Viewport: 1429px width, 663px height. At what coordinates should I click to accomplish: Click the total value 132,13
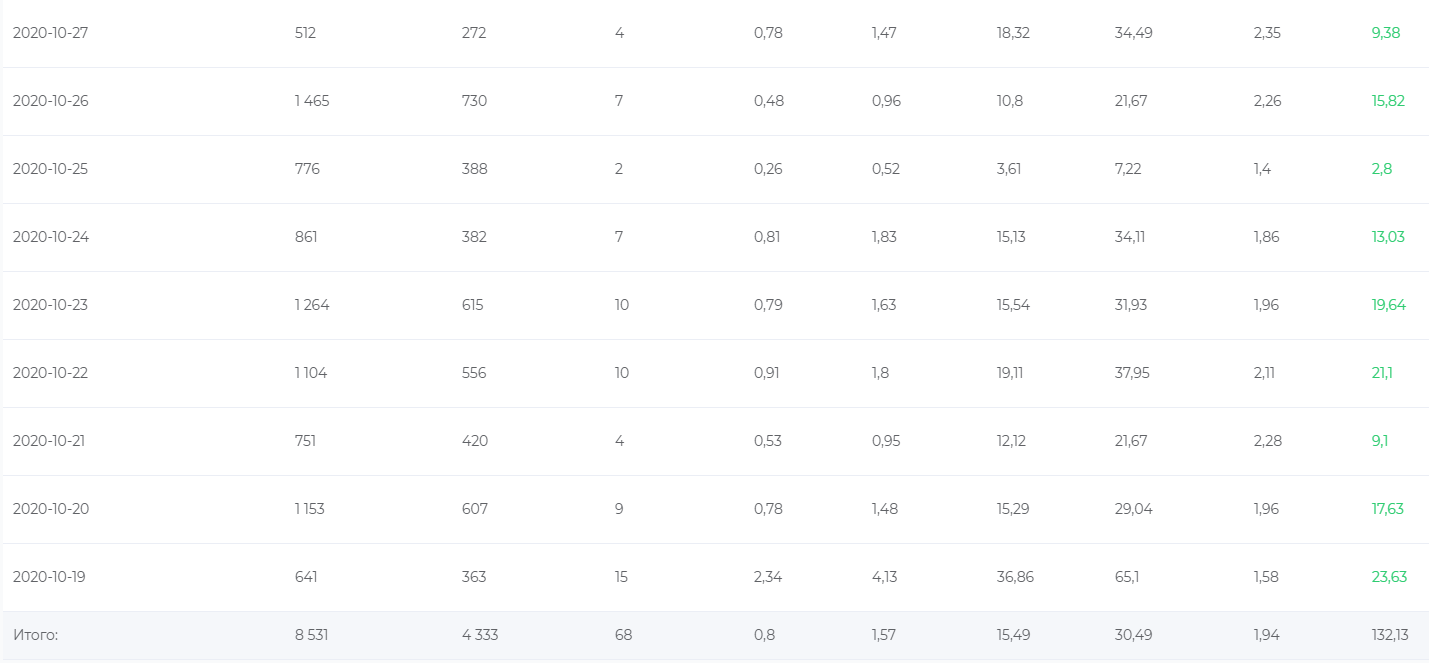click(x=1390, y=635)
